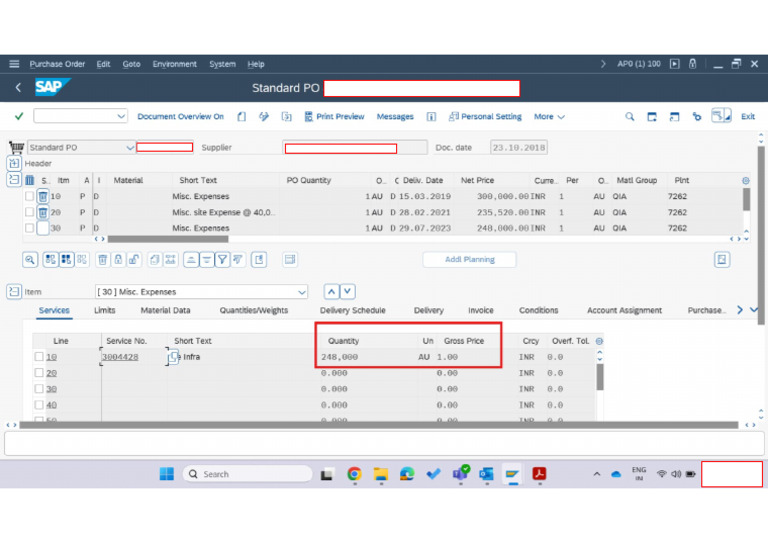Image resolution: width=768 pixels, height=543 pixels.
Task: Tick the checkbox for item 10 row
Action: [29, 196]
